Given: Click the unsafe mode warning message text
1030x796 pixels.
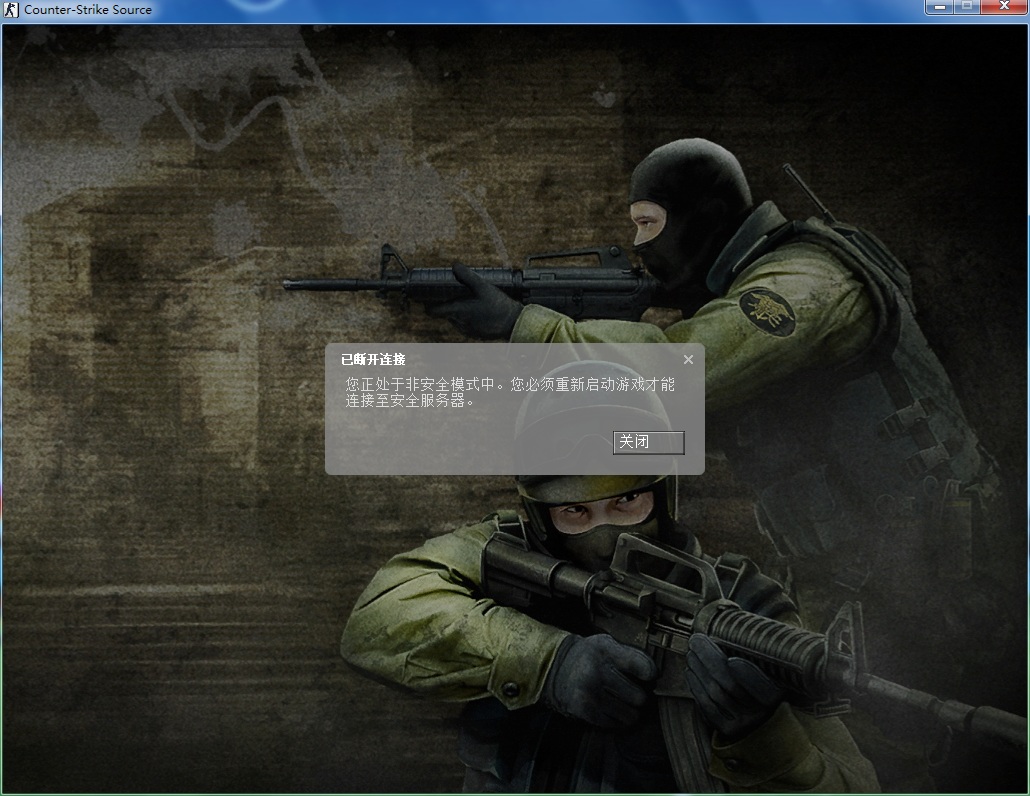Looking at the screenshot, I should click(x=510, y=392).
